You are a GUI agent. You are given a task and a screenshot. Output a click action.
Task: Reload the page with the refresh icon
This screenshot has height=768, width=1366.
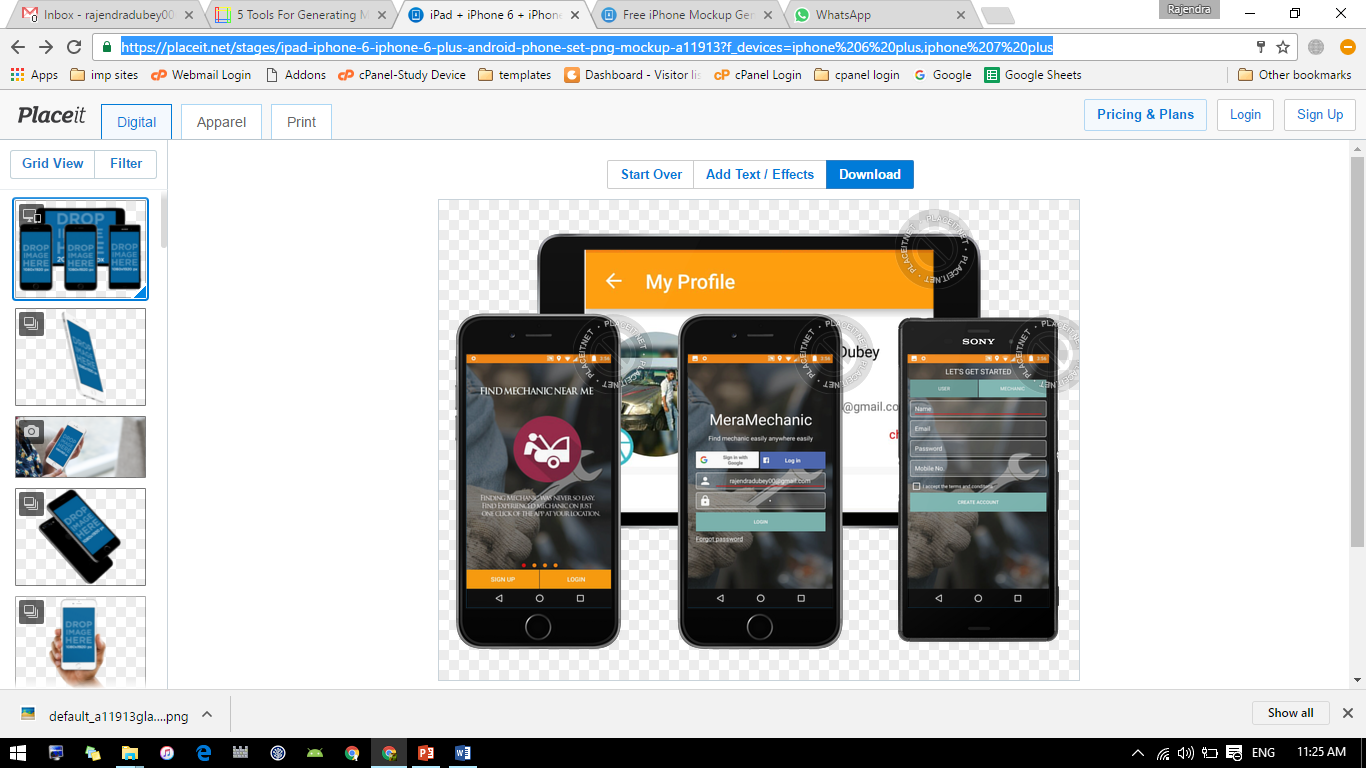[x=74, y=47]
